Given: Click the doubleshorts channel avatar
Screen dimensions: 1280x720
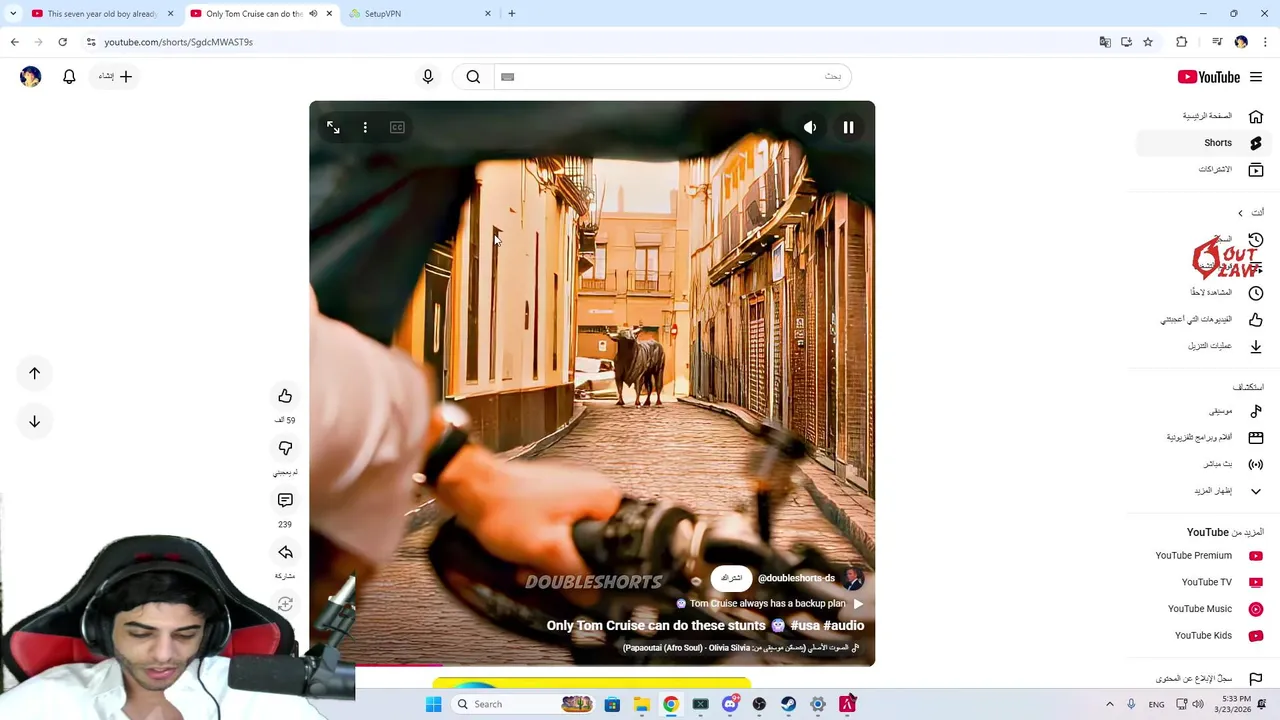Looking at the screenshot, I should pos(853,578).
